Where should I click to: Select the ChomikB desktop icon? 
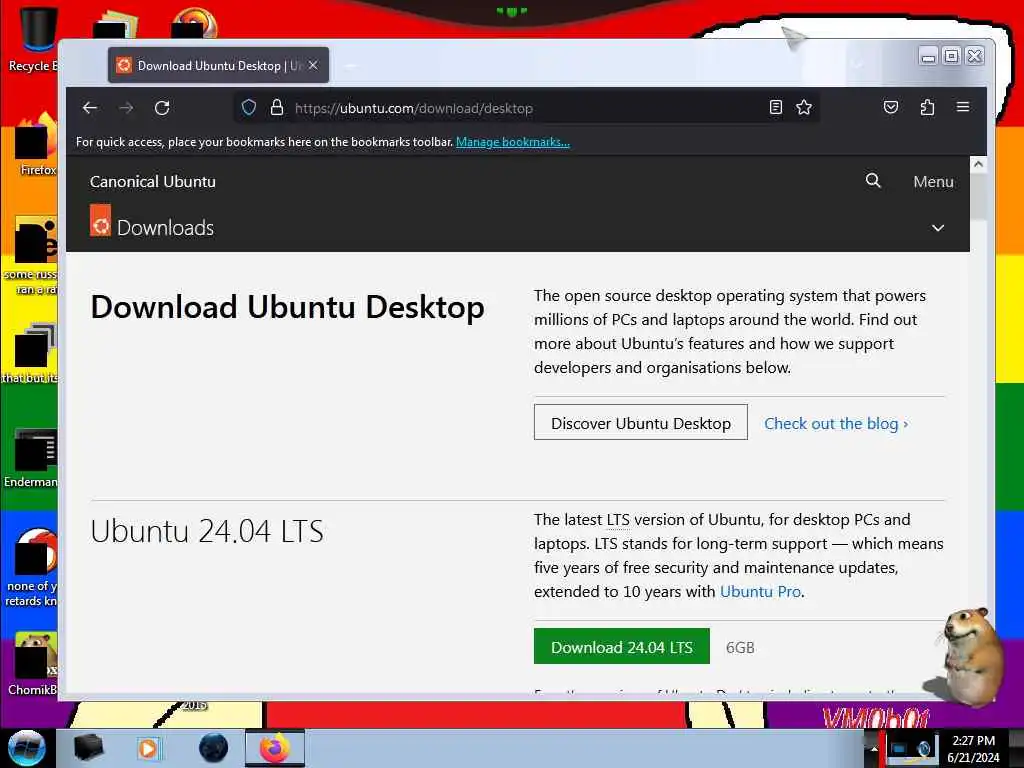point(33,664)
